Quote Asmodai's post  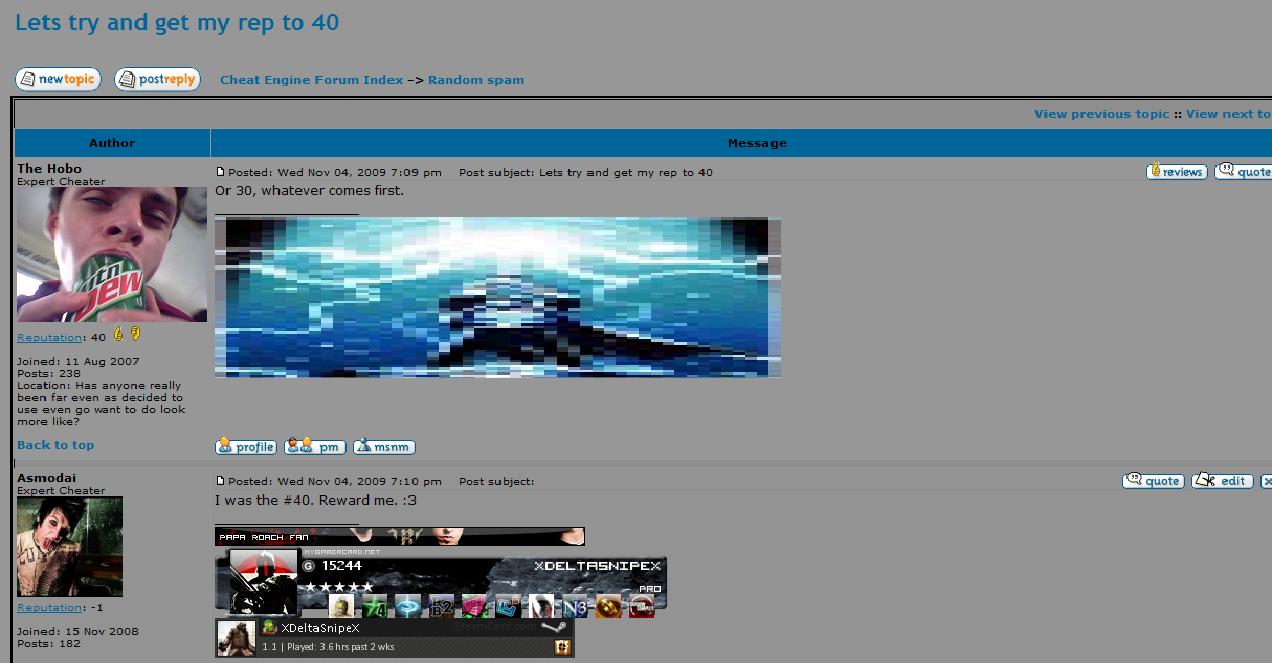(x=1153, y=480)
